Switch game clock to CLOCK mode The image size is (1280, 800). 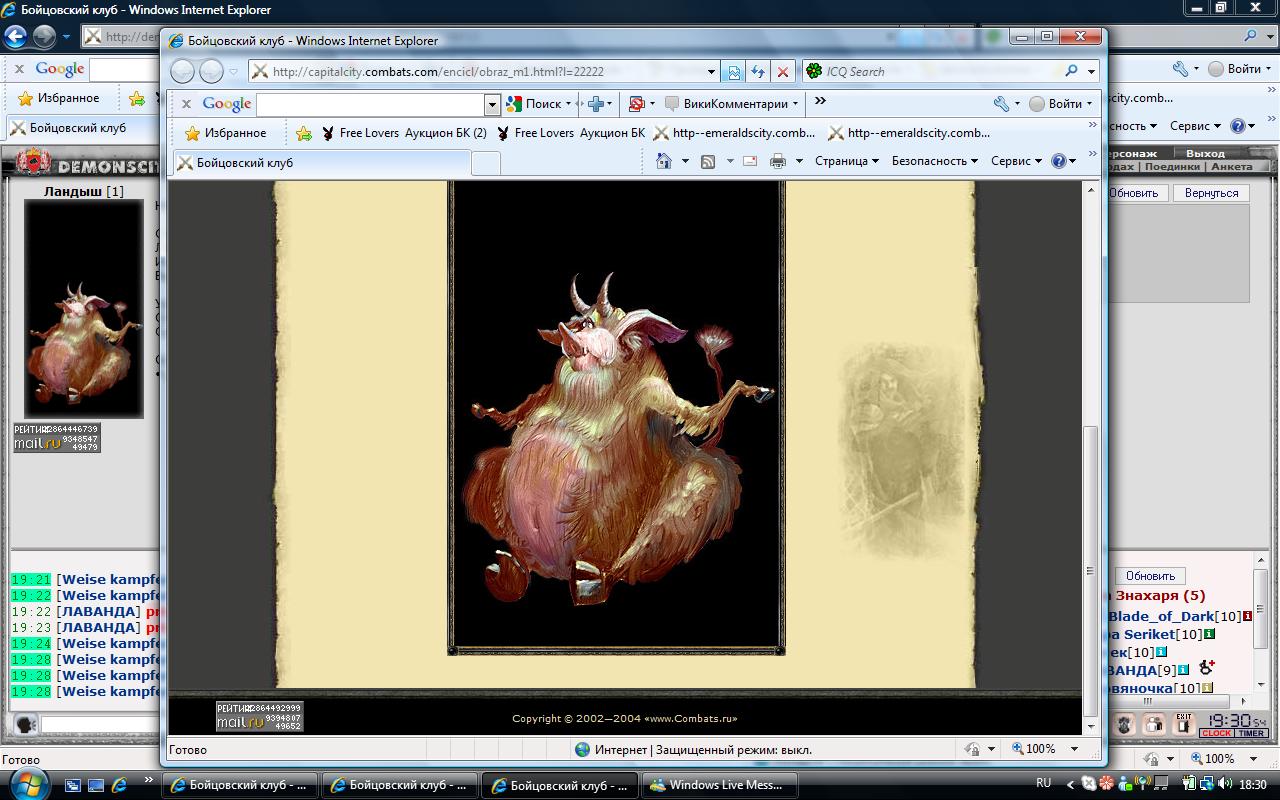pyautogui.click(x=1216, y=733)
